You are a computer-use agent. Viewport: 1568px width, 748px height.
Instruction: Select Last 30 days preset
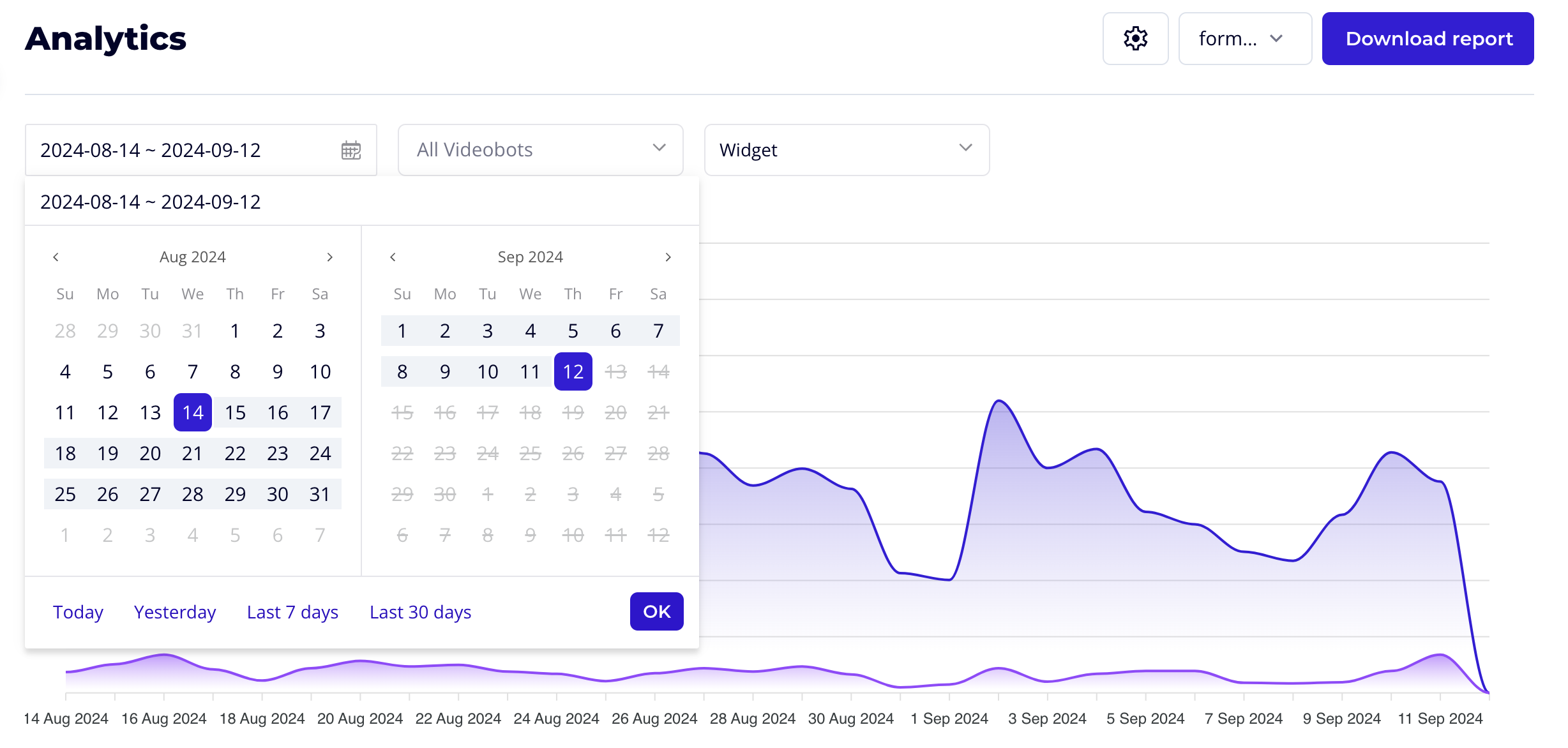tap(420, 612)
